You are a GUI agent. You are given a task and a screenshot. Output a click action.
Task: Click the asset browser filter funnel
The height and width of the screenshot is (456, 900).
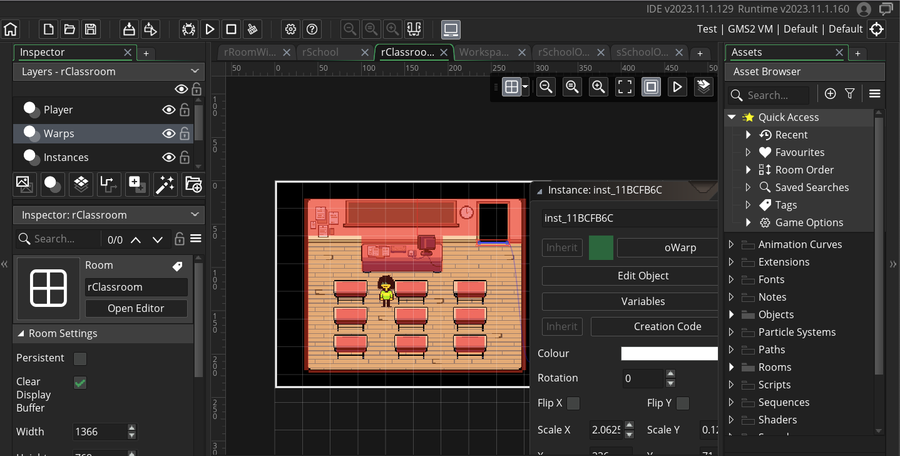click(x=850, y=94)
